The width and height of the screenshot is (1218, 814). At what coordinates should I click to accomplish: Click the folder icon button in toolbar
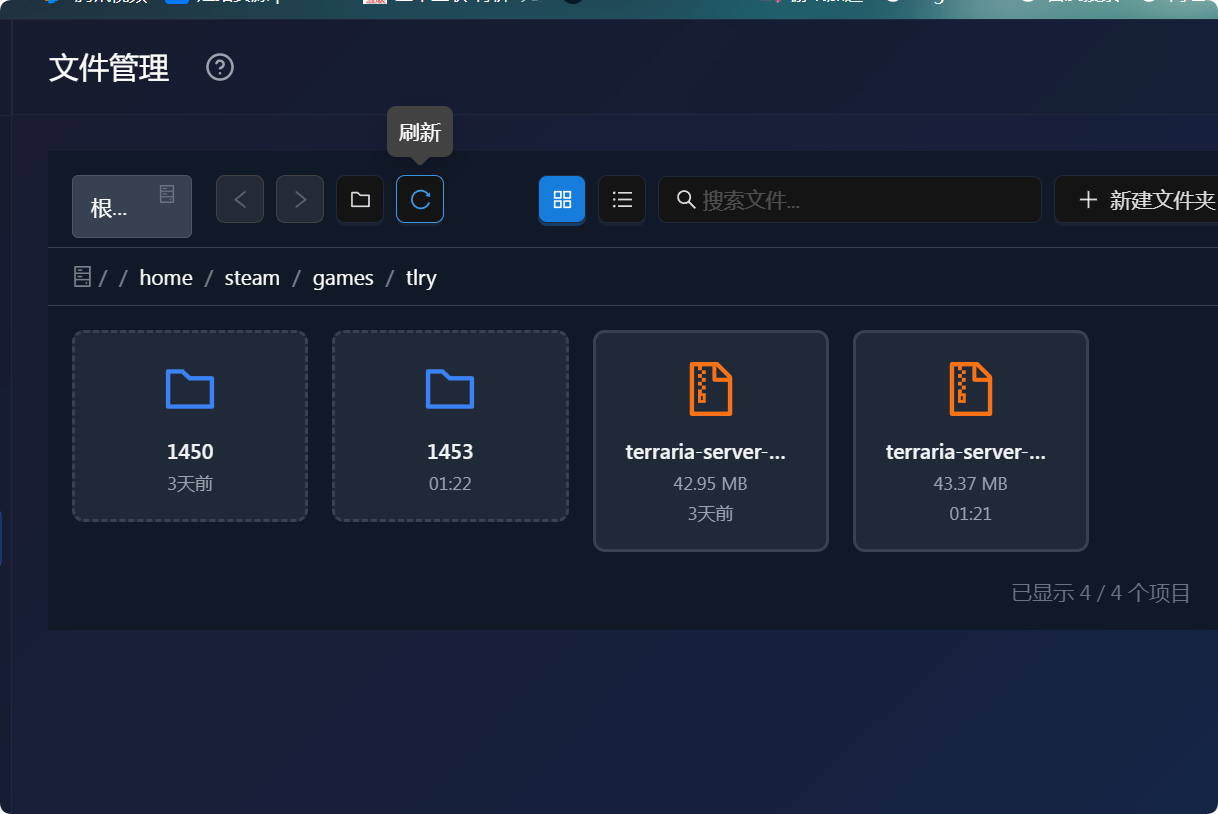pyautogui.click(x=360, y=199)
